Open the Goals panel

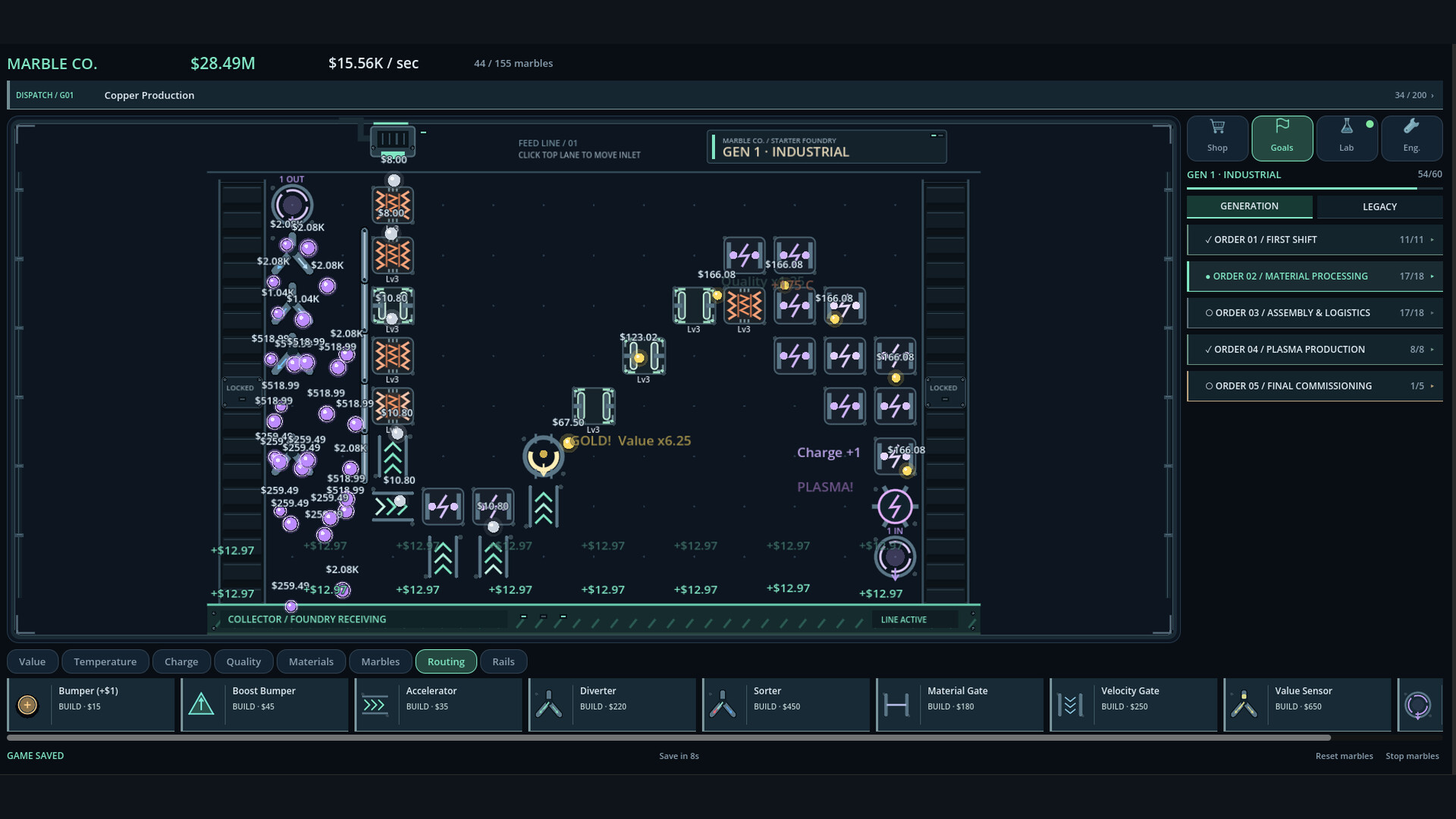[1282, 138]
